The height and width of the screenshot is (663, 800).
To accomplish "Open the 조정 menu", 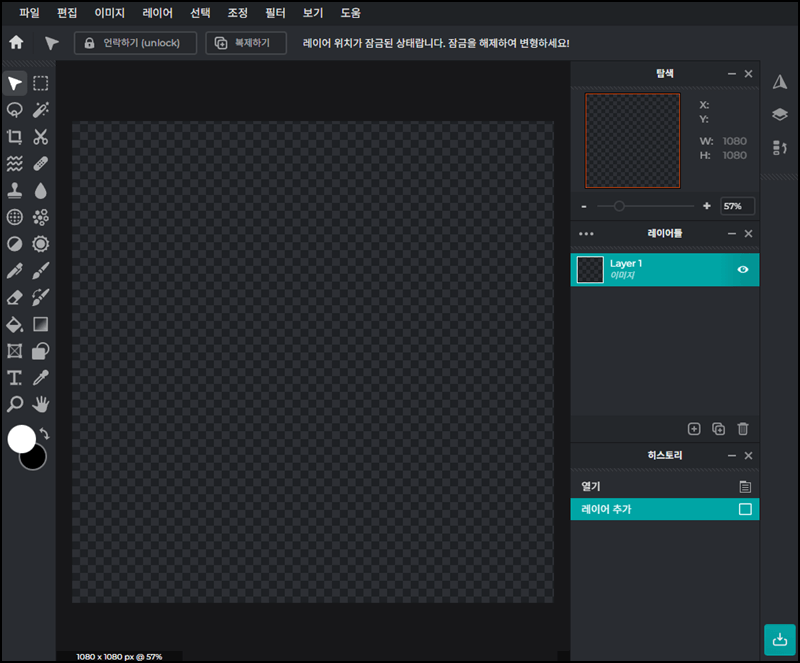I will (x=237, y=13).
